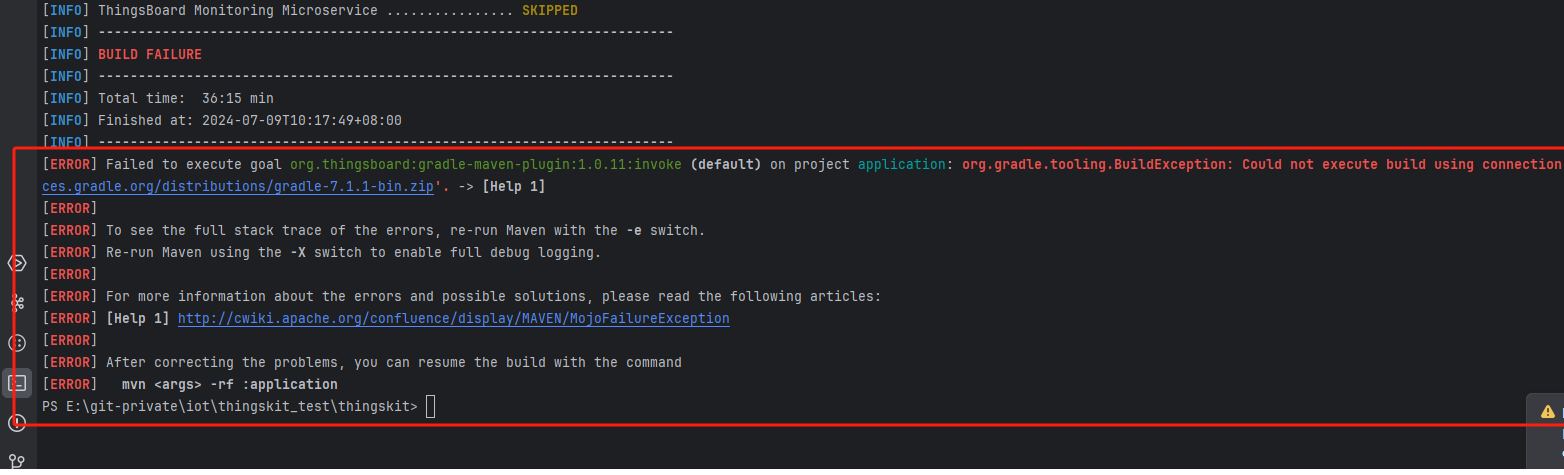
Task: Toggle the Terminal tool window icon
Action: [17, 382]
